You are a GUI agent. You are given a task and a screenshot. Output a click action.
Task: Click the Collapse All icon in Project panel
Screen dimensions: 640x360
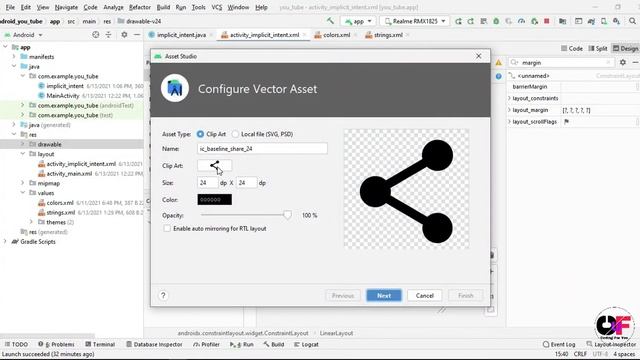(108, 35)
